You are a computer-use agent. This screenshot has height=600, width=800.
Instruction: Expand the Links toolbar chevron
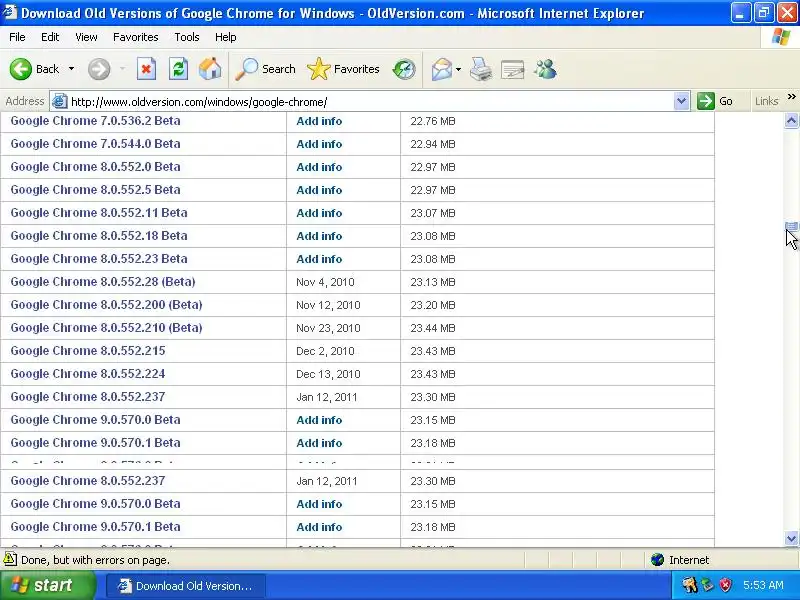[792, 97]
